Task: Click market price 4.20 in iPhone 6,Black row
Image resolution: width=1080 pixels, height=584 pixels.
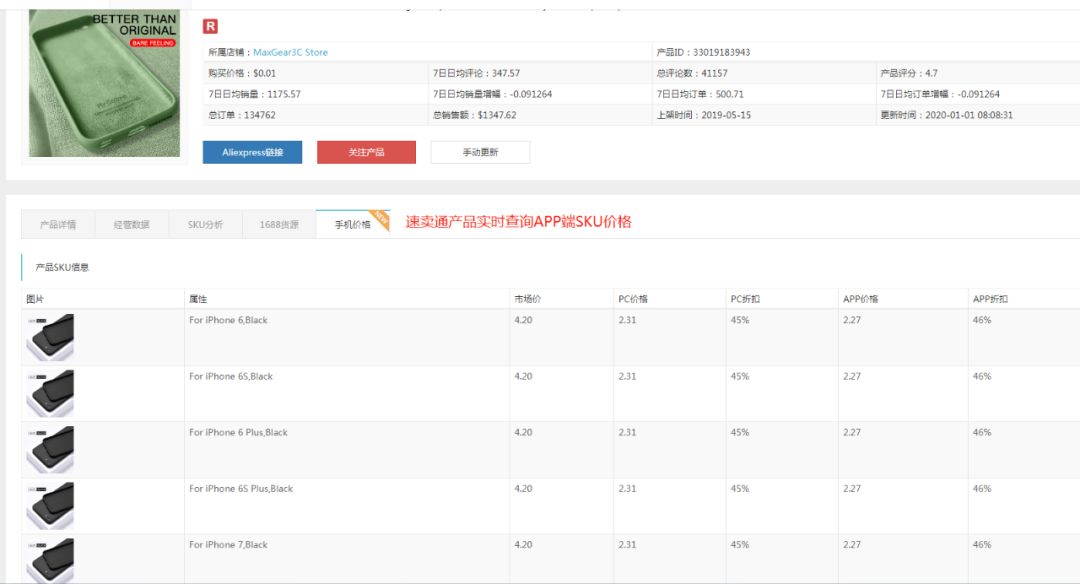Action: (x=523, y=320)
